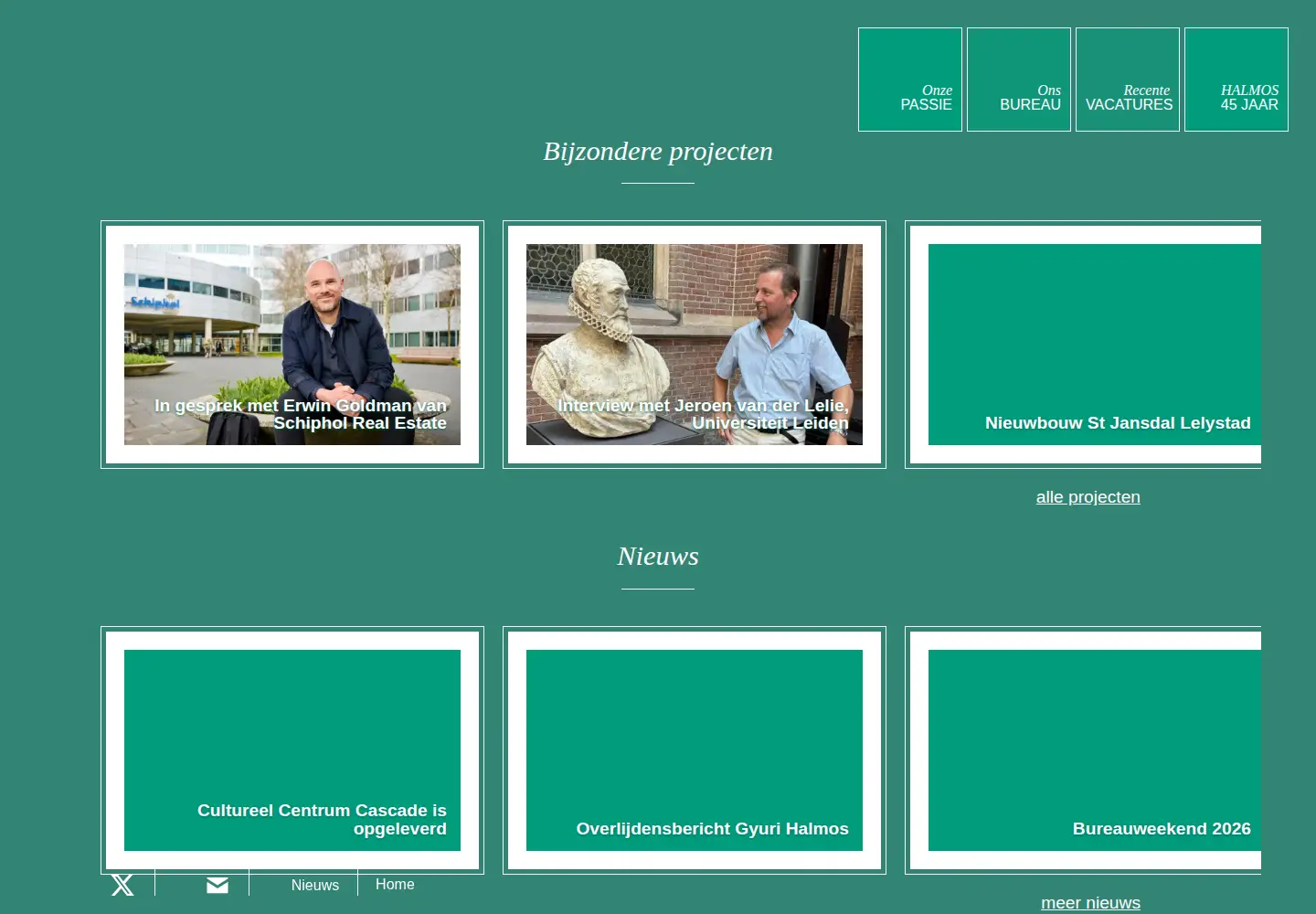Image resolution: width=1316 pixels, height=914 pixels.
Task: Follow the 'alle projecten' link
Action: (x=1088, y=497)
